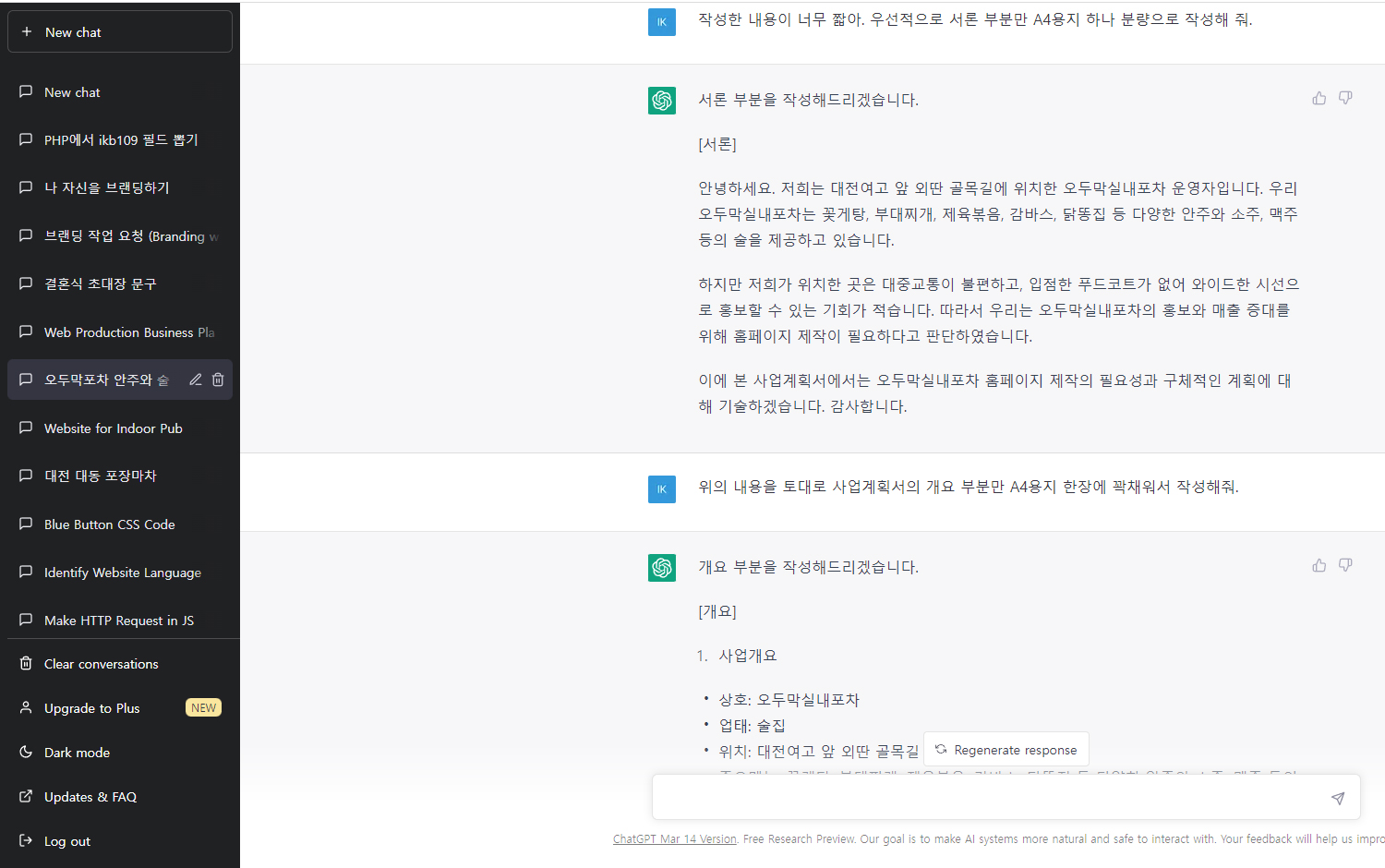Click Clear conversations
1385x868 pixels.
pos(101,664)
